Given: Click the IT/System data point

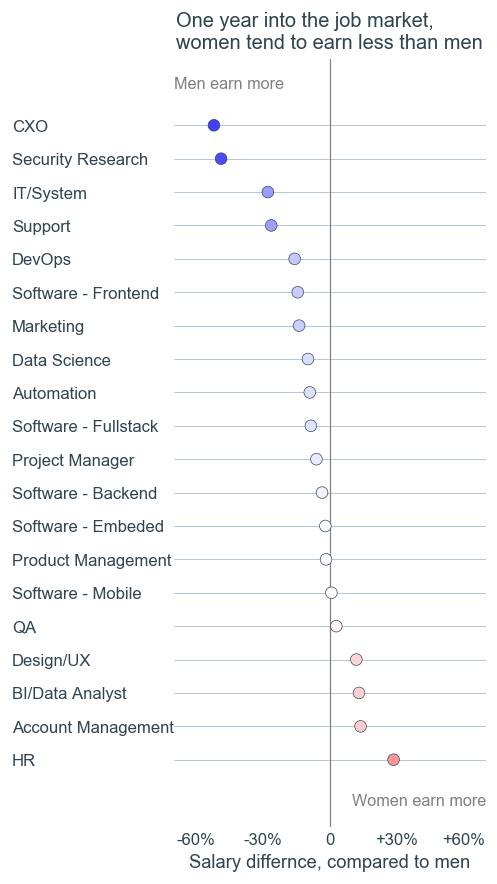Looking at the screenshot, I should pos(268,192).
